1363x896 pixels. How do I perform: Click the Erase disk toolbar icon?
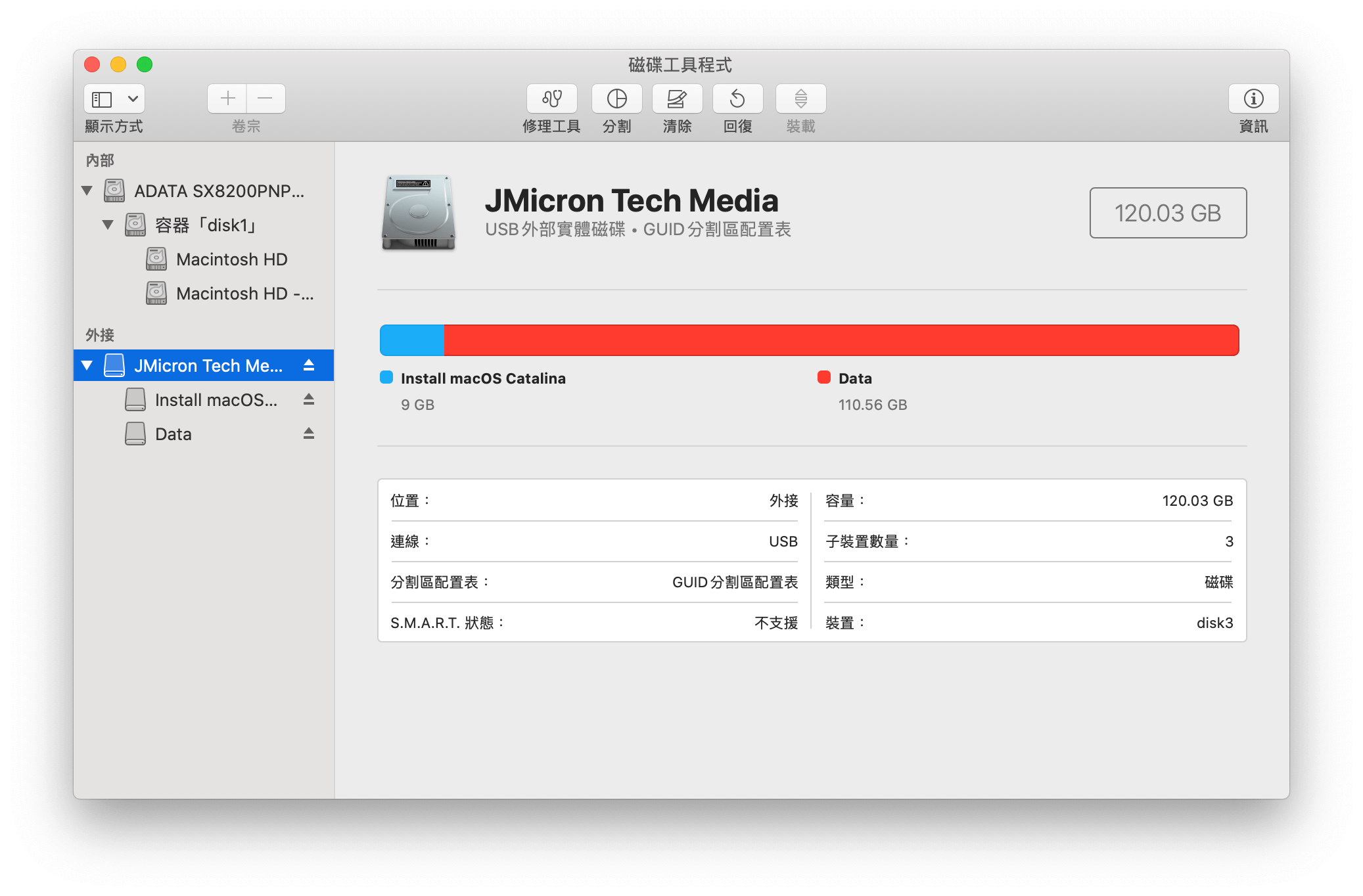pyautogui.click(x=677, y=99)
